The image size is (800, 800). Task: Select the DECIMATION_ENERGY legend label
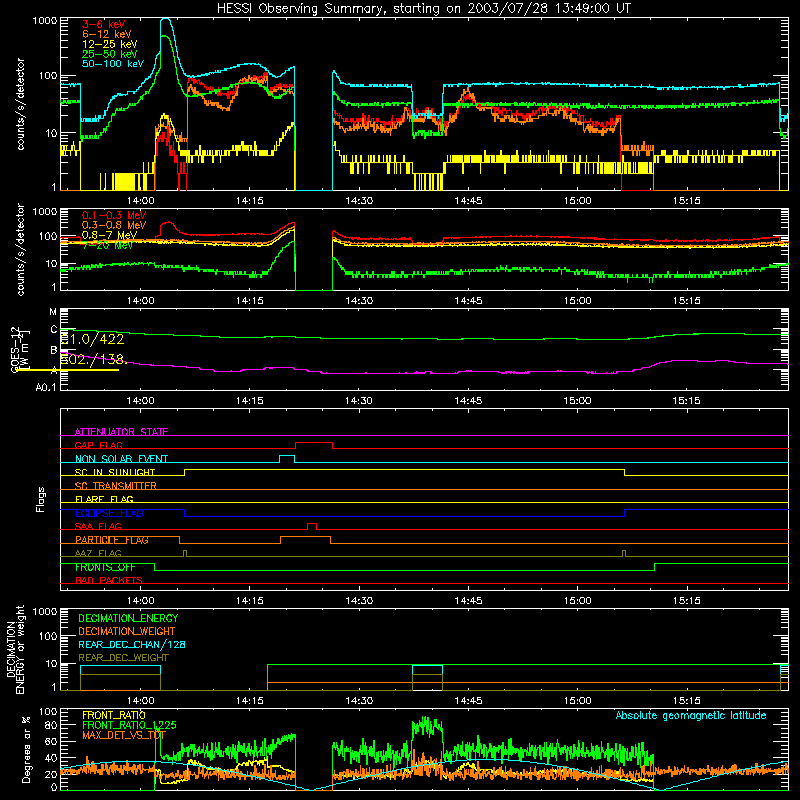pyautogui.click(x=128, y=618)
